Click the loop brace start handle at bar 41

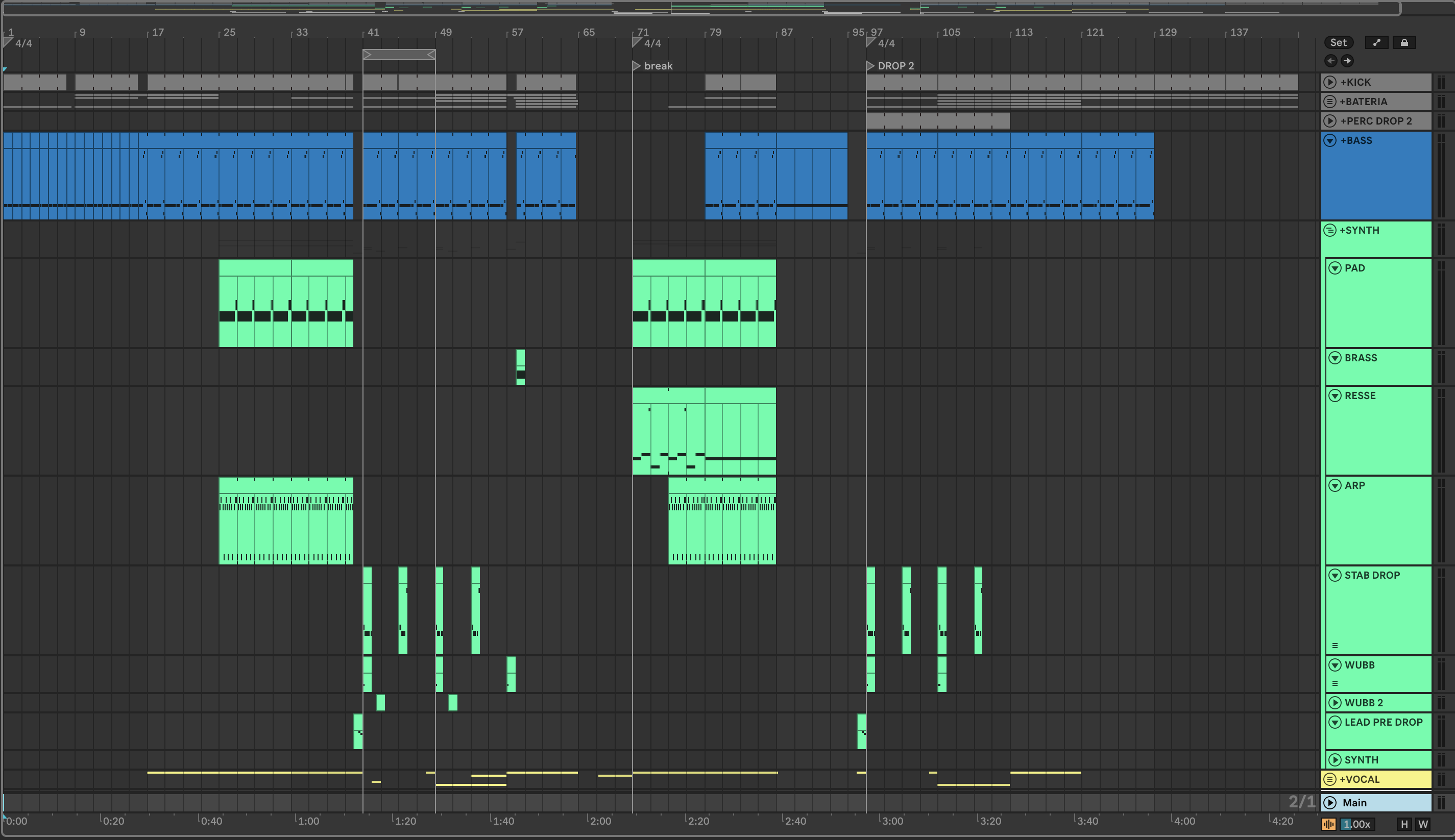pyautogui.click(x=368, y=55)
